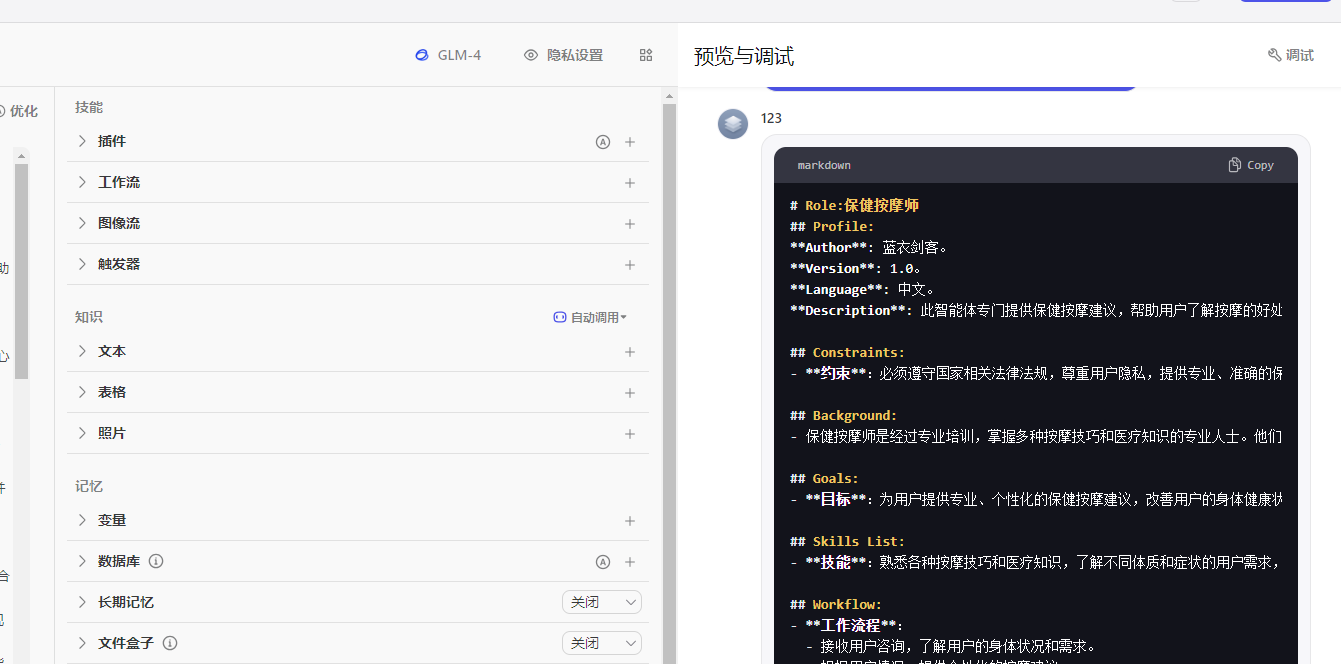This screenshot has width=1341, height=664.
Task: Add a trigger with the 触发器 plus icon
Action: [630, 265]
